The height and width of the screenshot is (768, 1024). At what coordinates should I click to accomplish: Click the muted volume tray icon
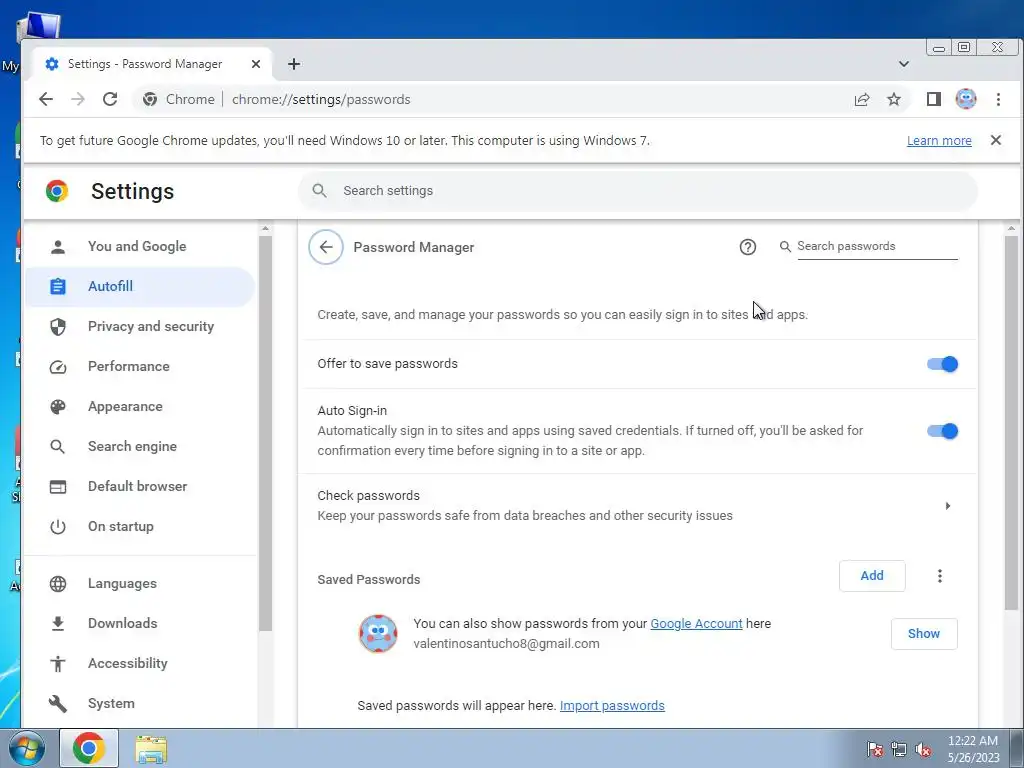(x=923, y=750)
